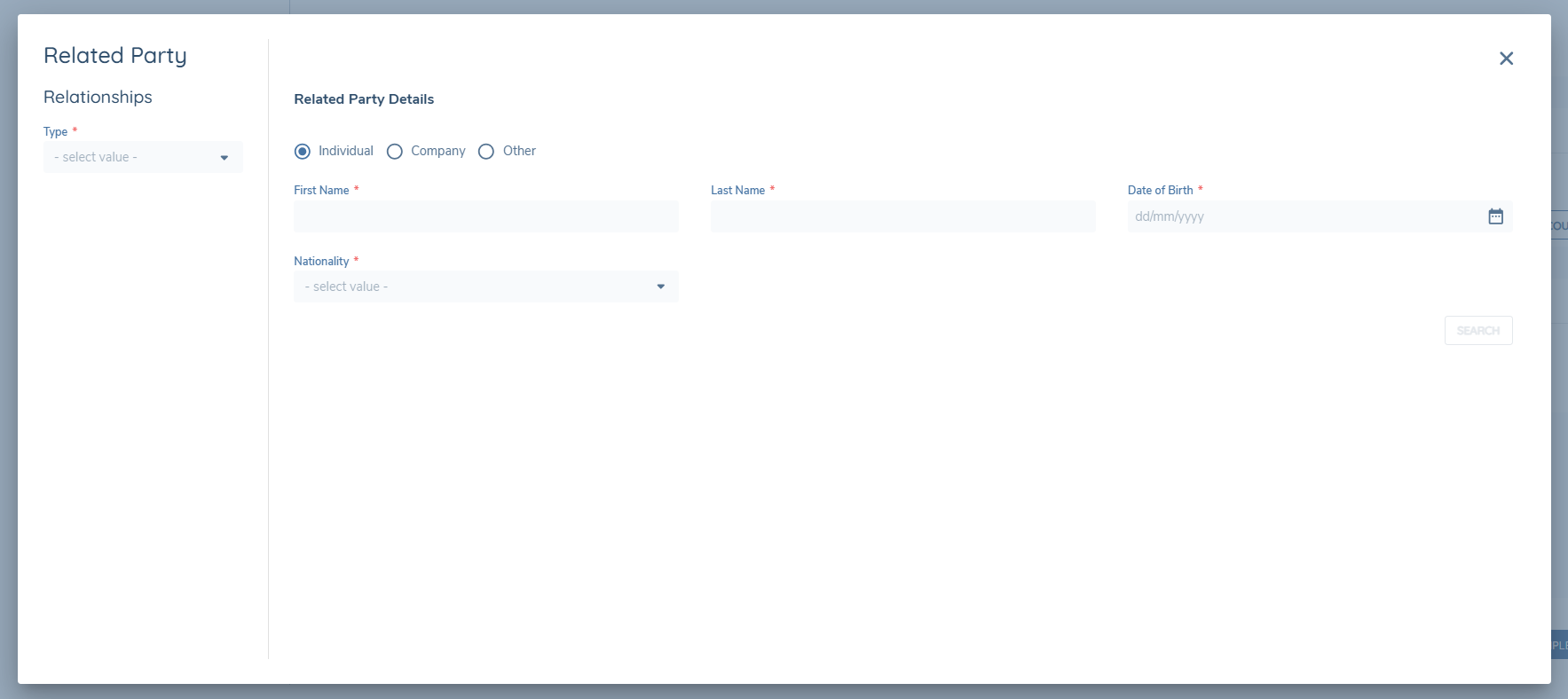Viewport: 1568px width, 699px height.
Task: Close the Related Party dialog
Action: click(x=1506, y=59)
